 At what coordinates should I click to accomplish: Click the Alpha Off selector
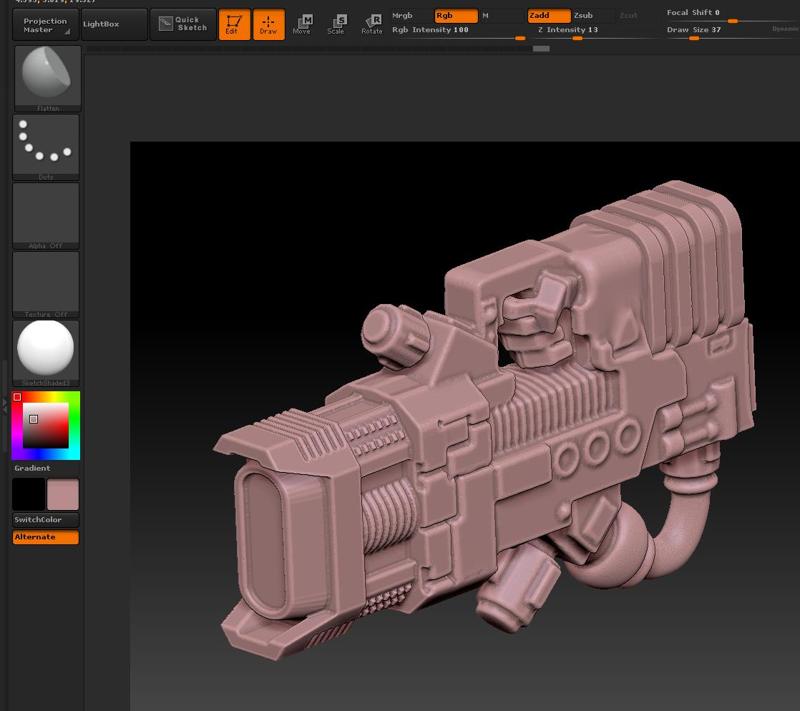click(x=45, y=215)
